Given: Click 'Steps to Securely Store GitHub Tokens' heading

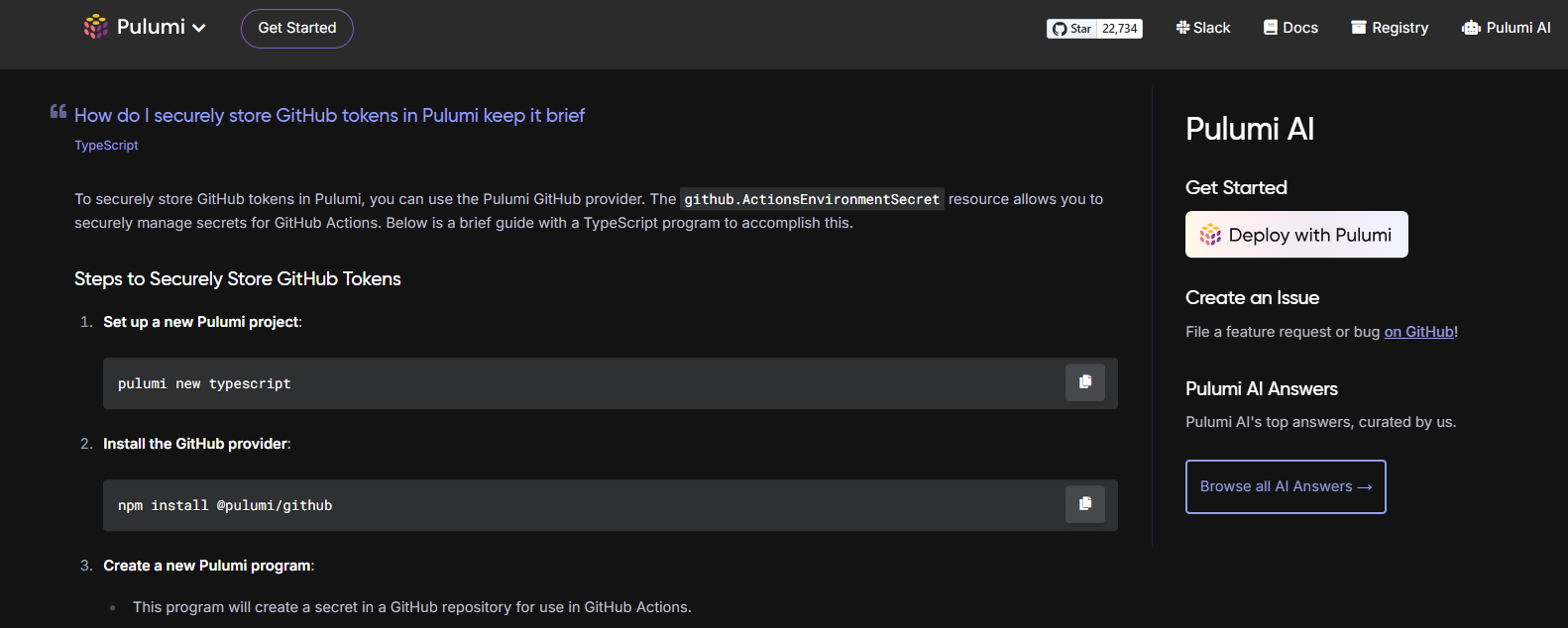Looking at the screenshot, I should [238, 279].
